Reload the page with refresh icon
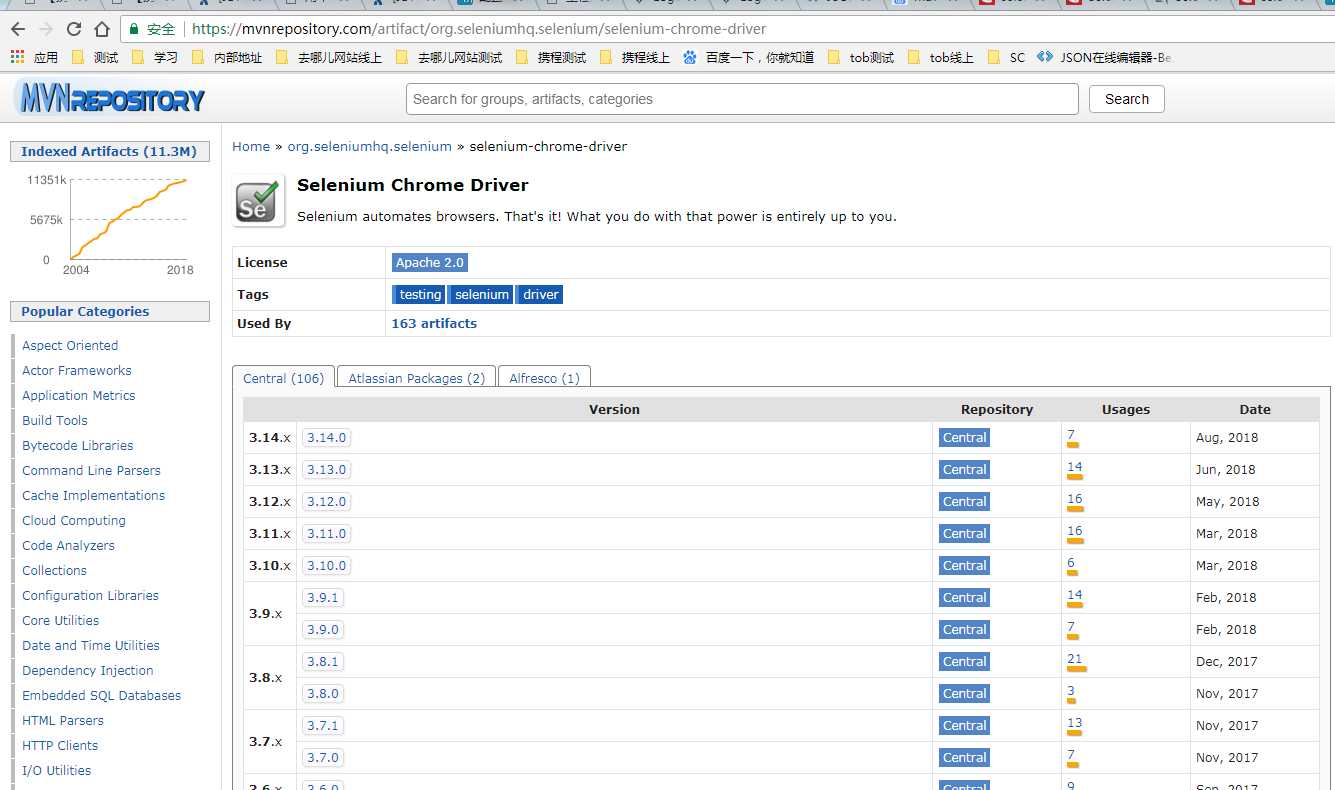 [x=74, y=29]
